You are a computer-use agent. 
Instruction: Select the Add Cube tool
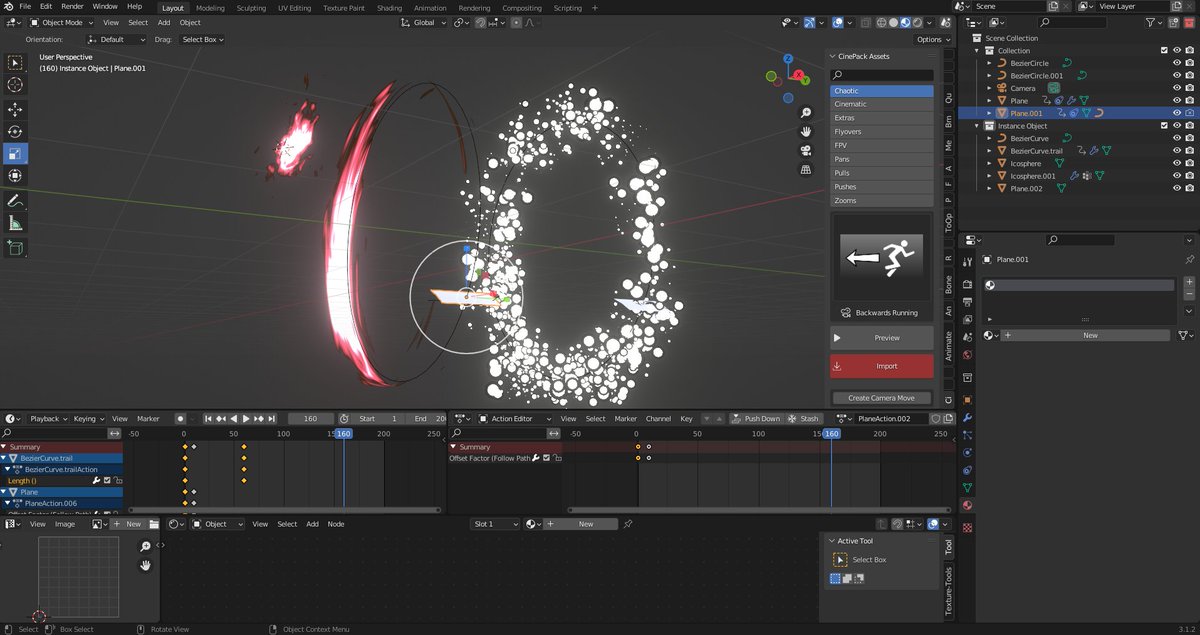pos(15,249)
